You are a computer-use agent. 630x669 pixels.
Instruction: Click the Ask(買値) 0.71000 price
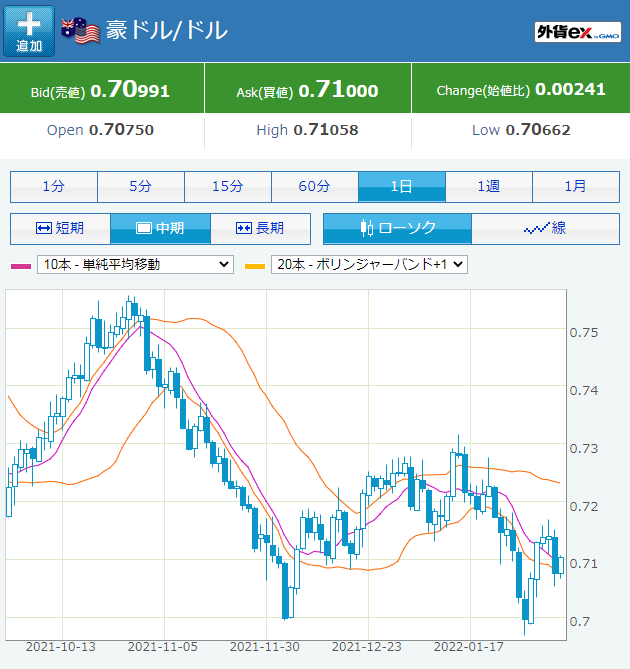(308, 90)
